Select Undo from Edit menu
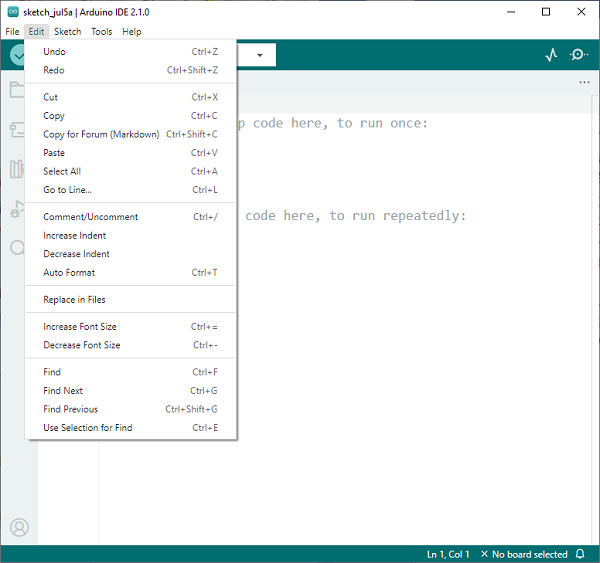 (130, 52)
